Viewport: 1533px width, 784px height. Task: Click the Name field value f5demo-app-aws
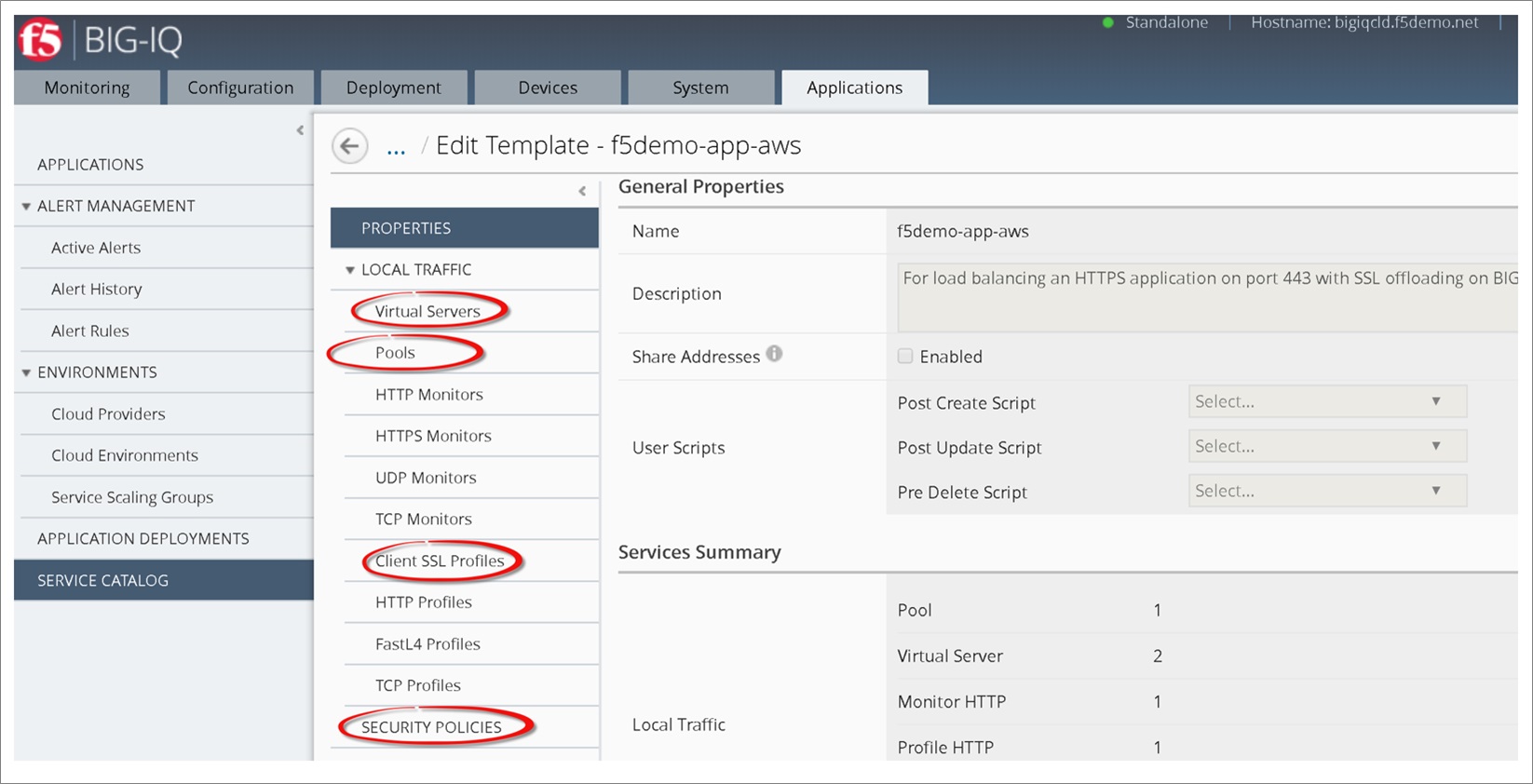pyautogui.click(x=963, y=231)
